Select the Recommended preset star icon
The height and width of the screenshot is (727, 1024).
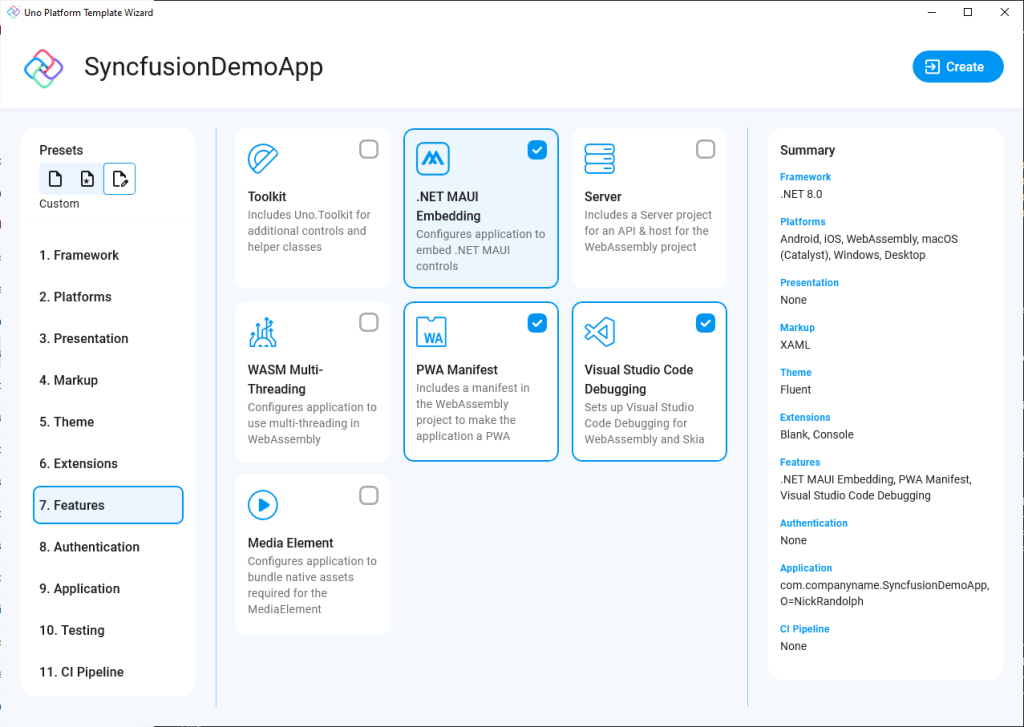[87, 178]
